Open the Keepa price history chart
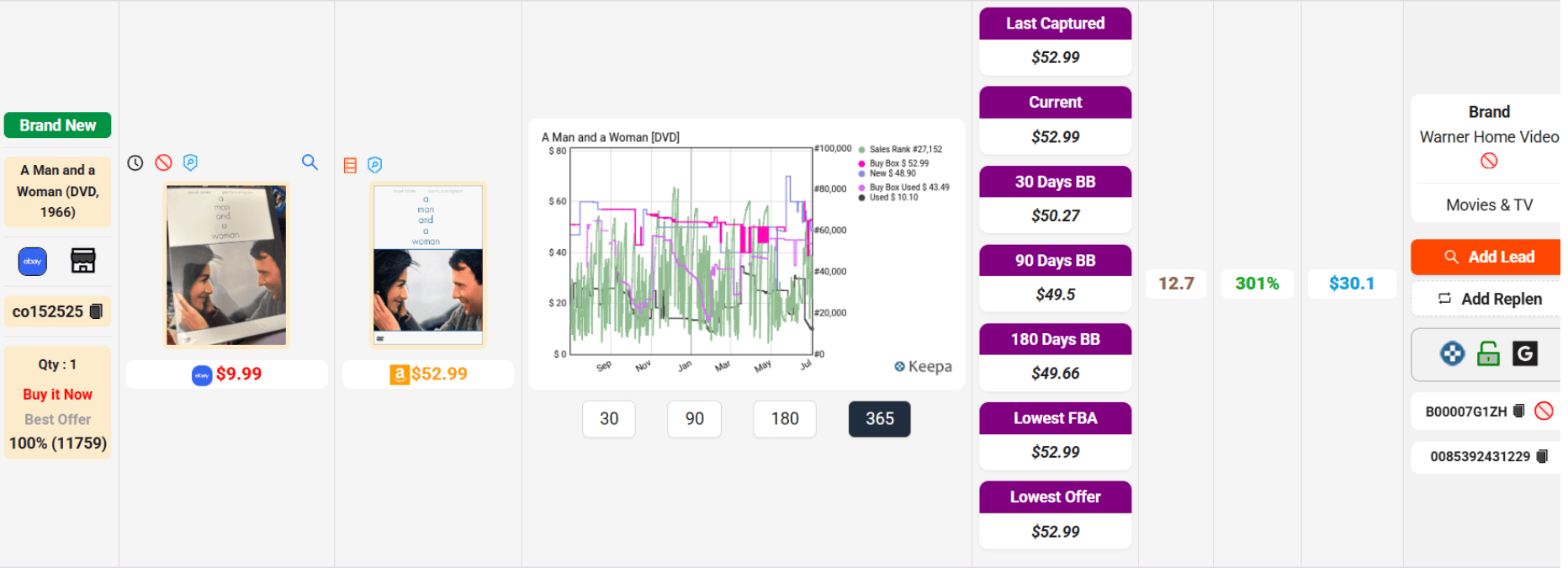Viewport: 1568px width, 568px height. (x=747, y=254)
